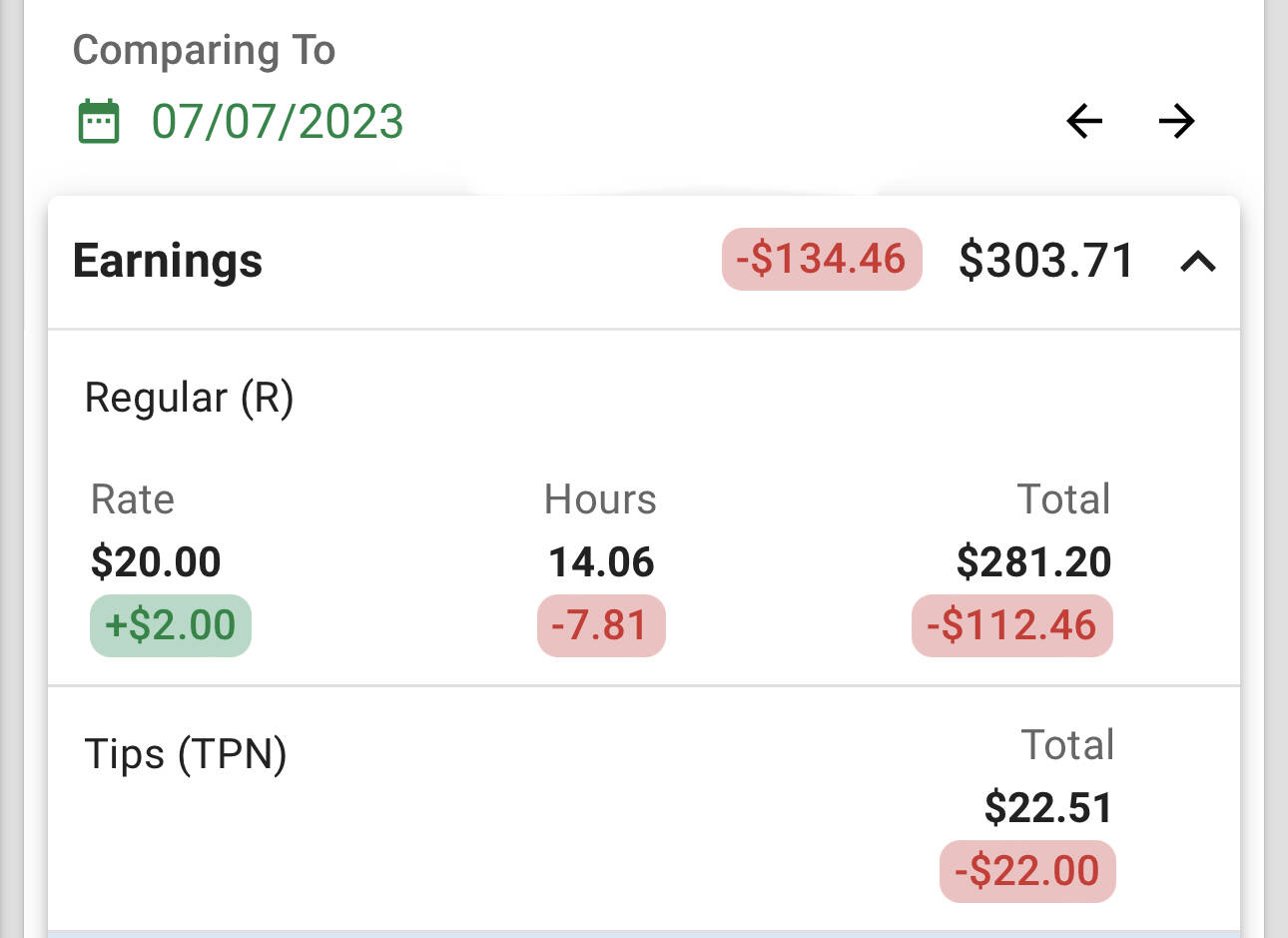Click the Comparing To label
The width and height of the screenshot is (1288, 938).
pyautogui.click(x=204, y=50)
